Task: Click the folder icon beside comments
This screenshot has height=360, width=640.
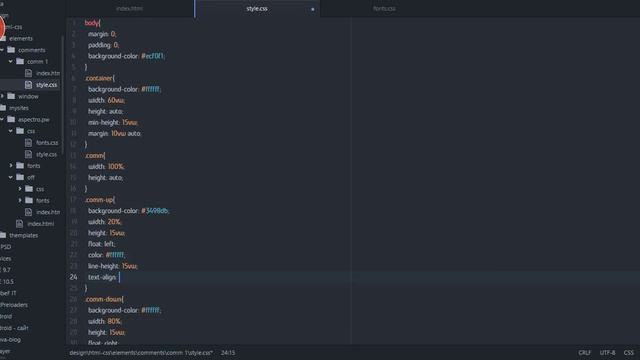Action: point(11,50)
